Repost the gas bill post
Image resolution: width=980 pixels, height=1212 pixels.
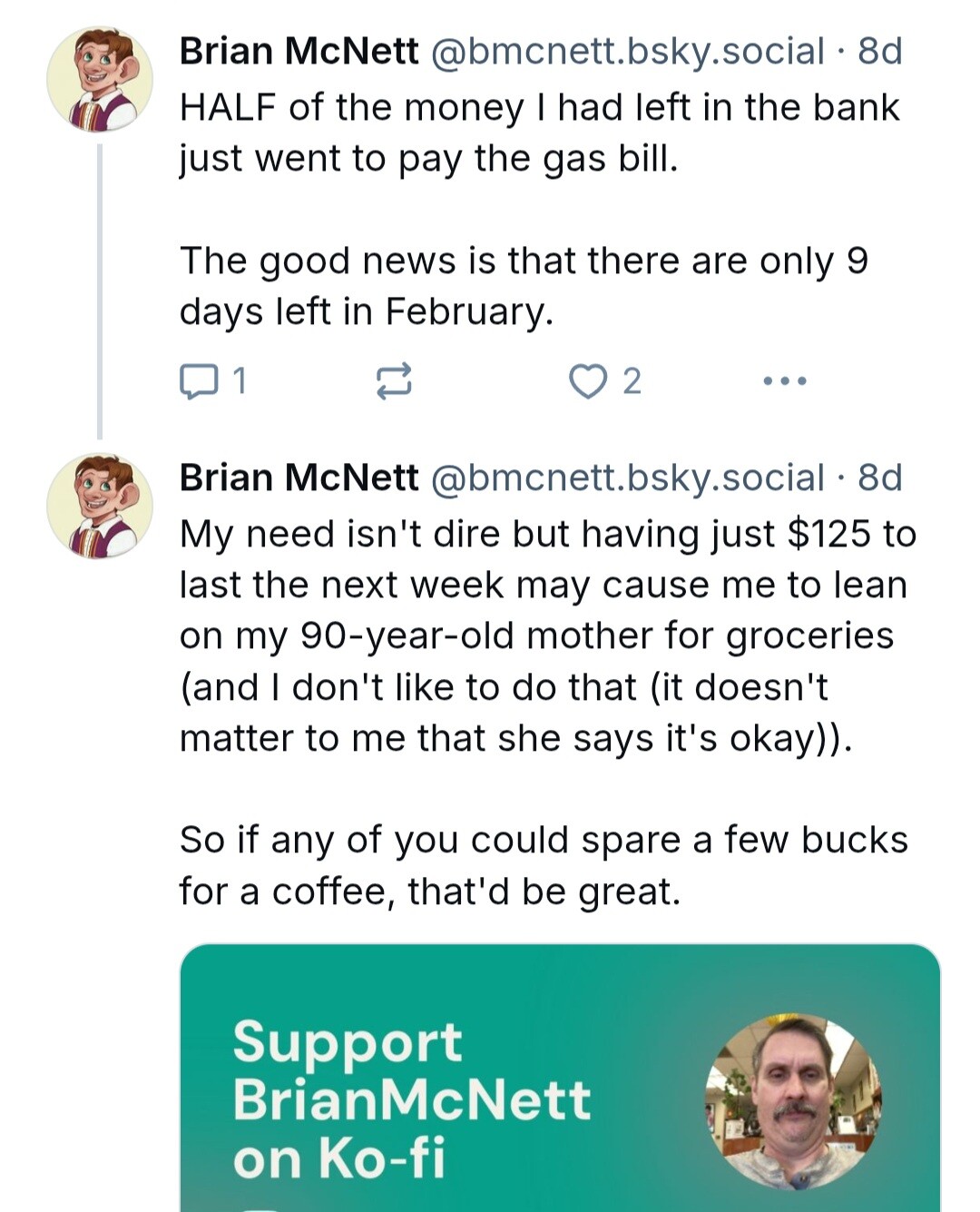394,381
